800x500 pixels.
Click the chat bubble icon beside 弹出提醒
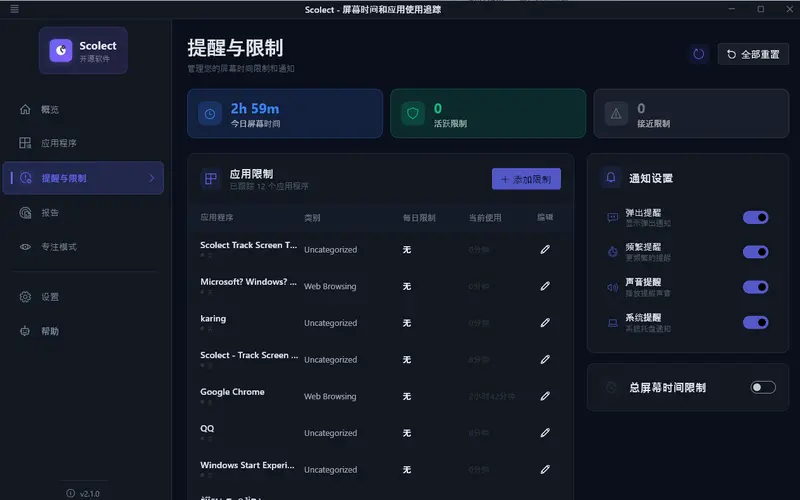click(613, 217)
